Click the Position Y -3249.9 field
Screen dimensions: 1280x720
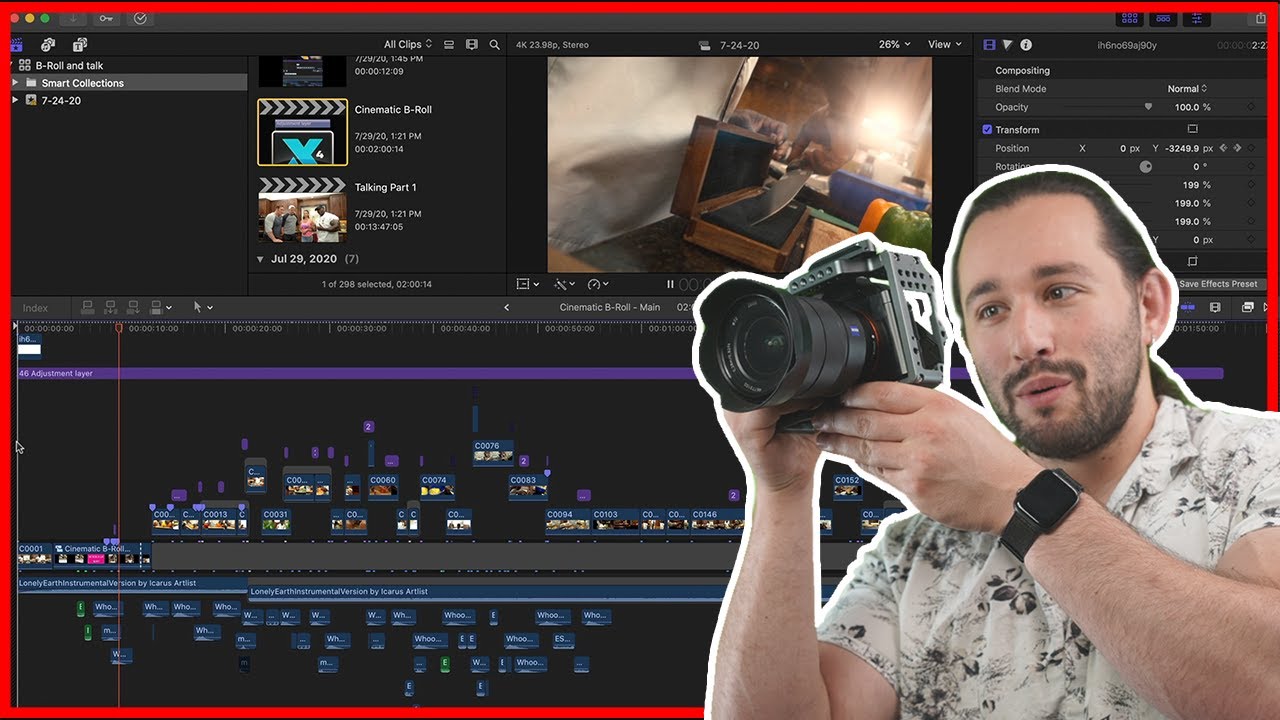[1188, 148]
